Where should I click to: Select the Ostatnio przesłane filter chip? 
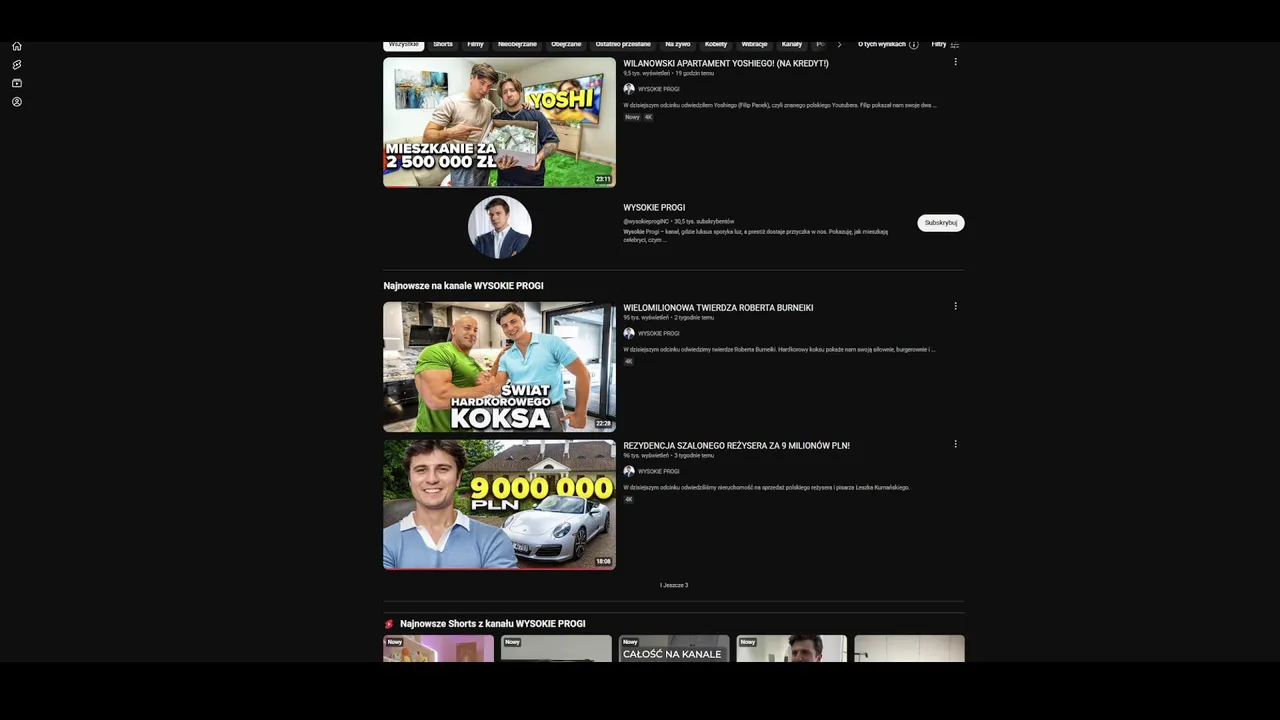[623, 44]
